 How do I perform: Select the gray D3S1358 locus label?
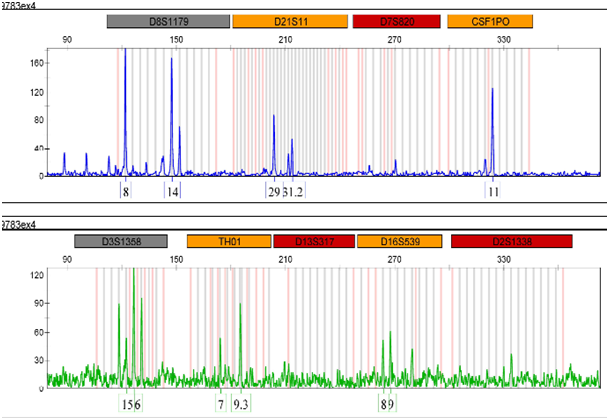(x=119, y=242)
